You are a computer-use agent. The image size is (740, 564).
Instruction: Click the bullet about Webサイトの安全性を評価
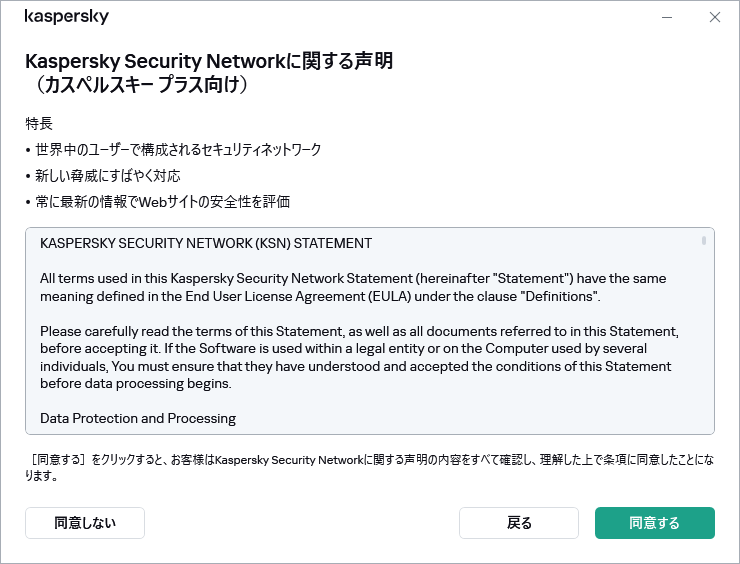[x=162, y=202]
